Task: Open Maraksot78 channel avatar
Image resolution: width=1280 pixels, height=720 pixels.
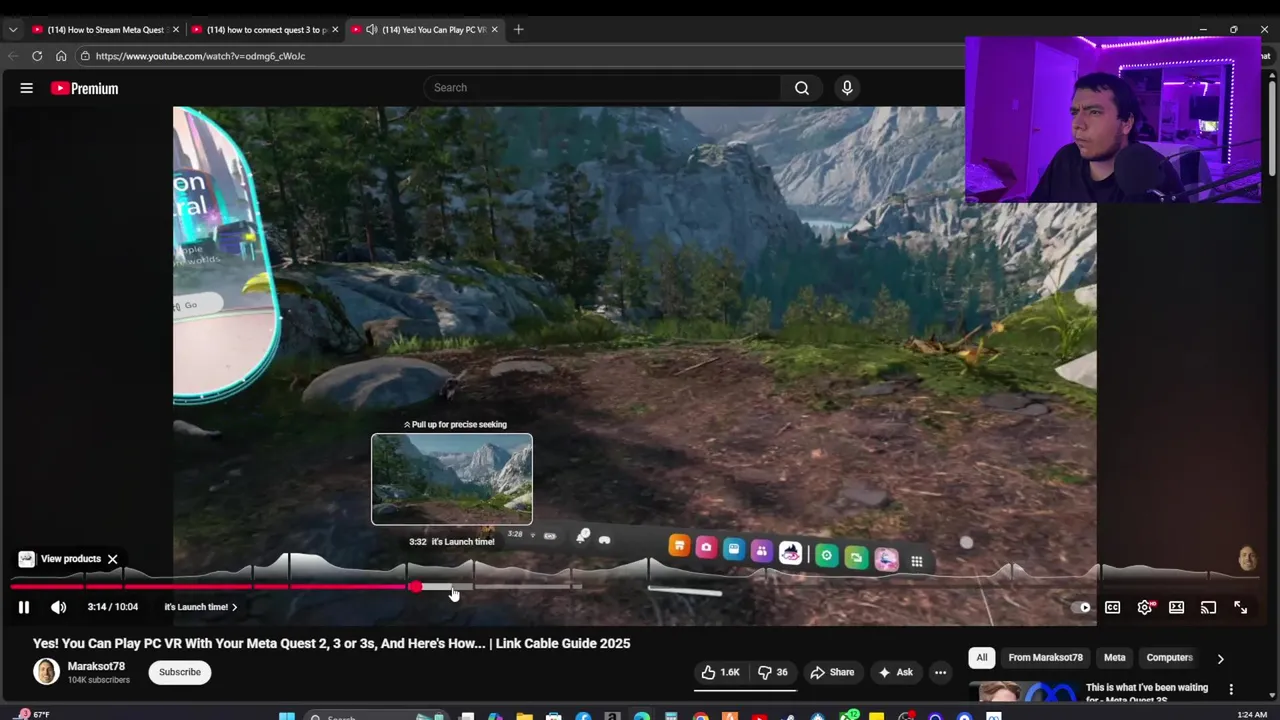Action: pyautogui.click(x=46, y=672)
